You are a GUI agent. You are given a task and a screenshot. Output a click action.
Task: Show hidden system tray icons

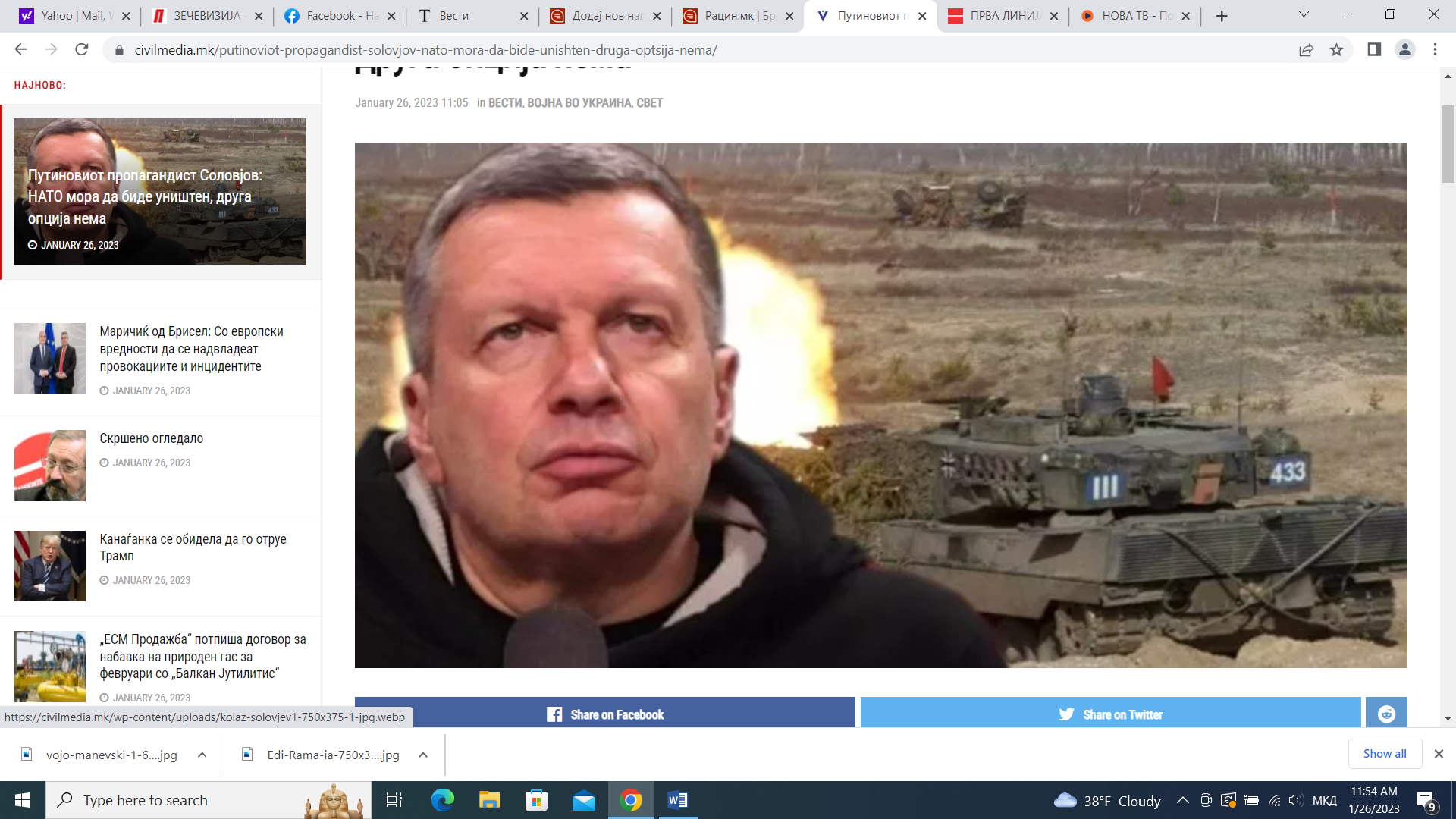(x=1182, y=800)
